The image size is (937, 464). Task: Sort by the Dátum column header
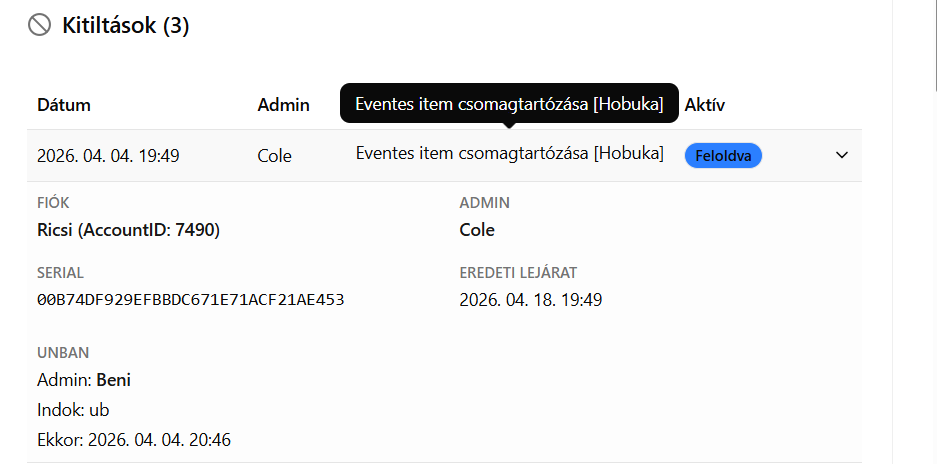64,105
